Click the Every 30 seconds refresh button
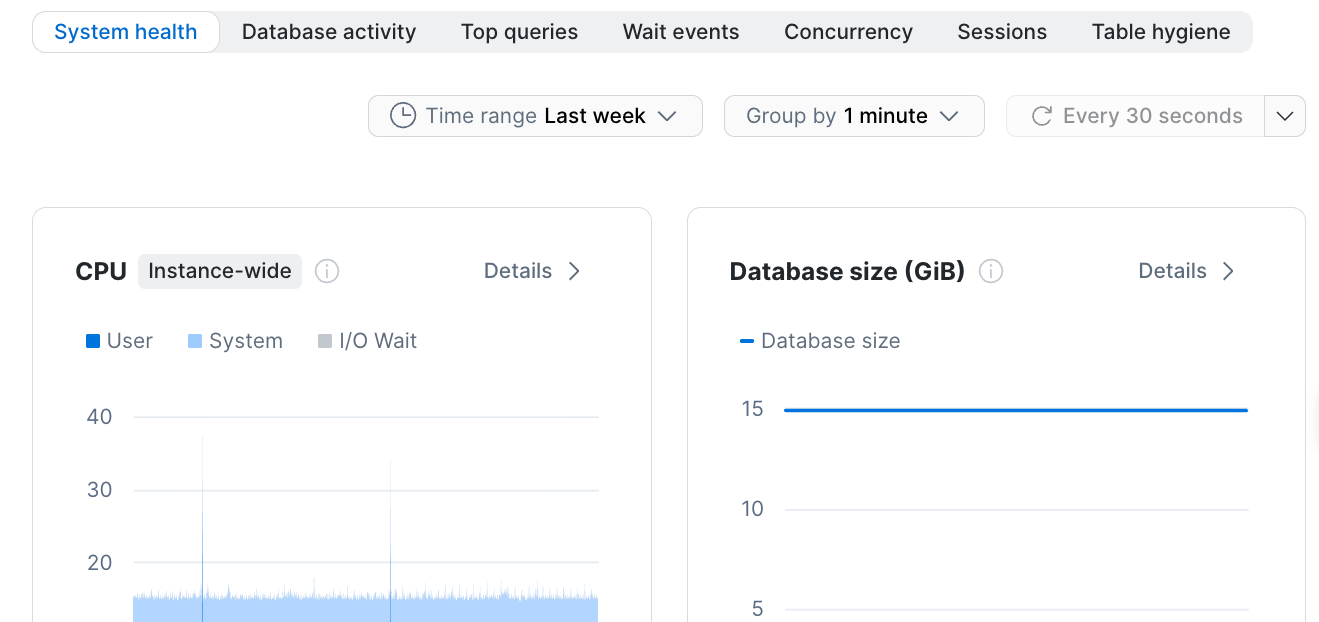1319x622 pixels. tap(1136, 116)
